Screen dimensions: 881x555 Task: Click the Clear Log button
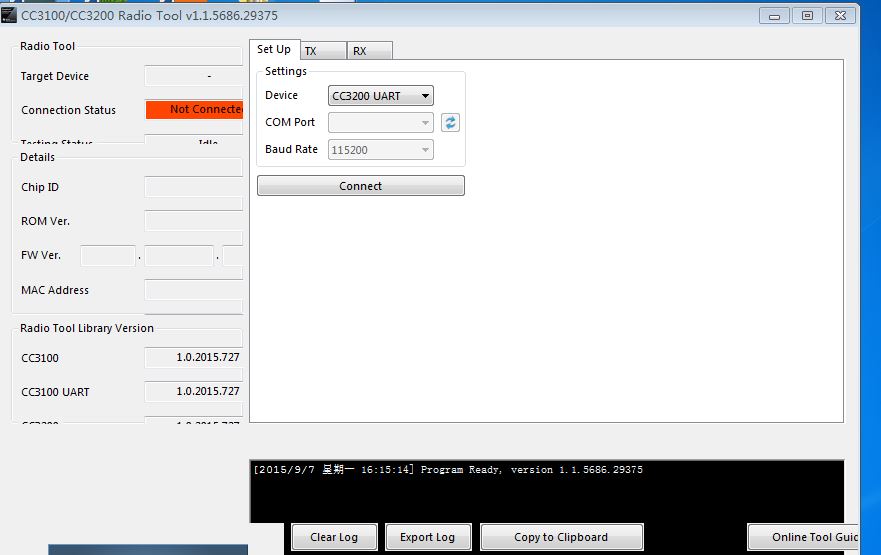pyautogui.click(x=334, y=537)
